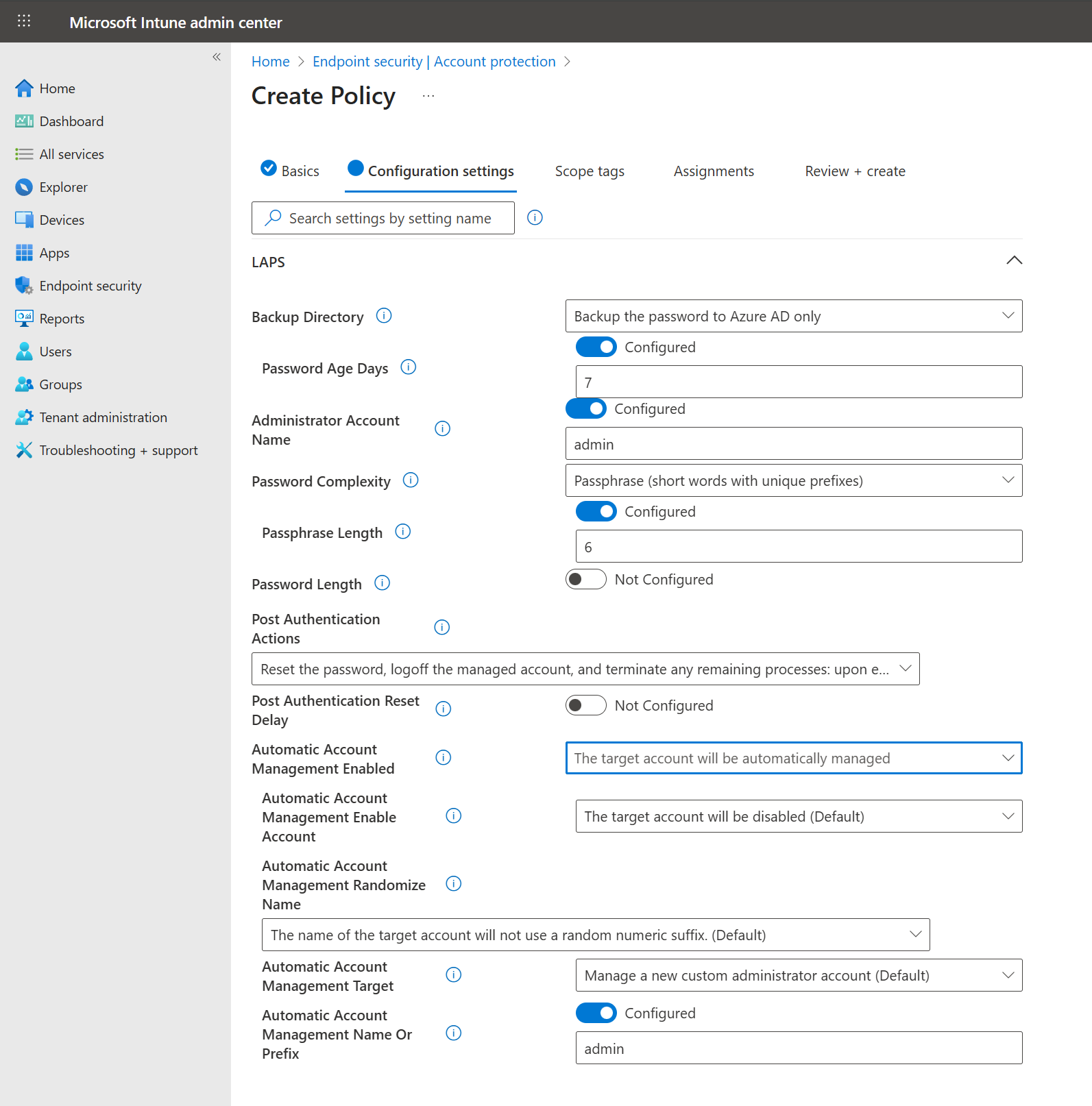Show info tooltip for Backup Directory

tap(384, 316)
